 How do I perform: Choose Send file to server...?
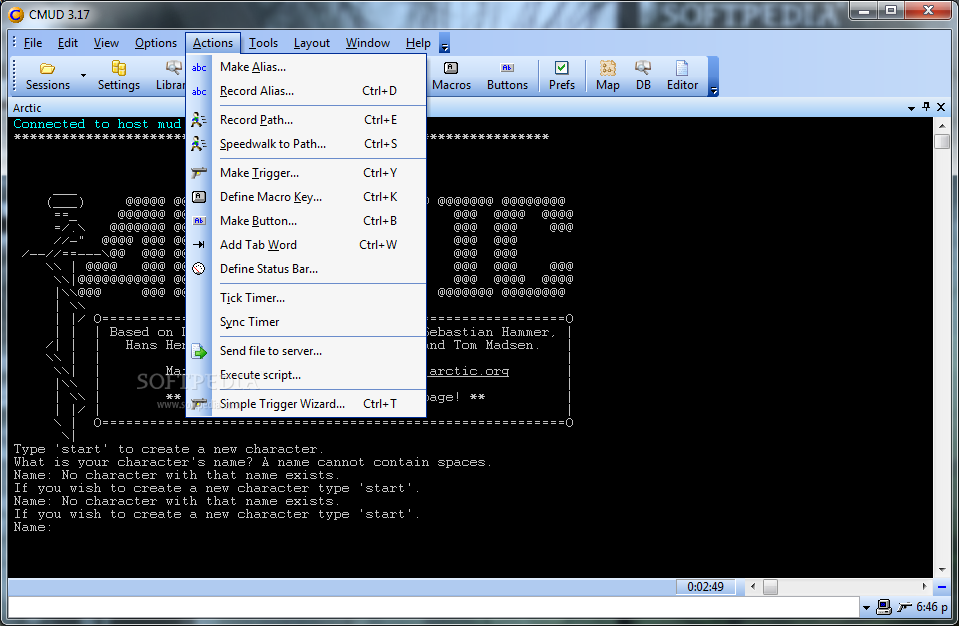click(306, 351)
